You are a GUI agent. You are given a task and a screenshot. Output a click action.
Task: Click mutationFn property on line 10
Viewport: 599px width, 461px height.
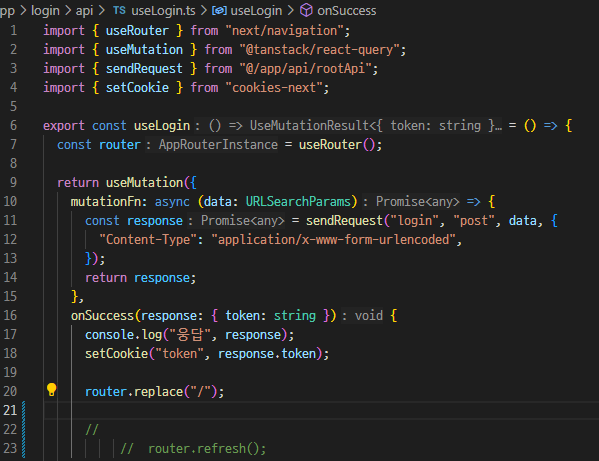click(x=106, y=201)
